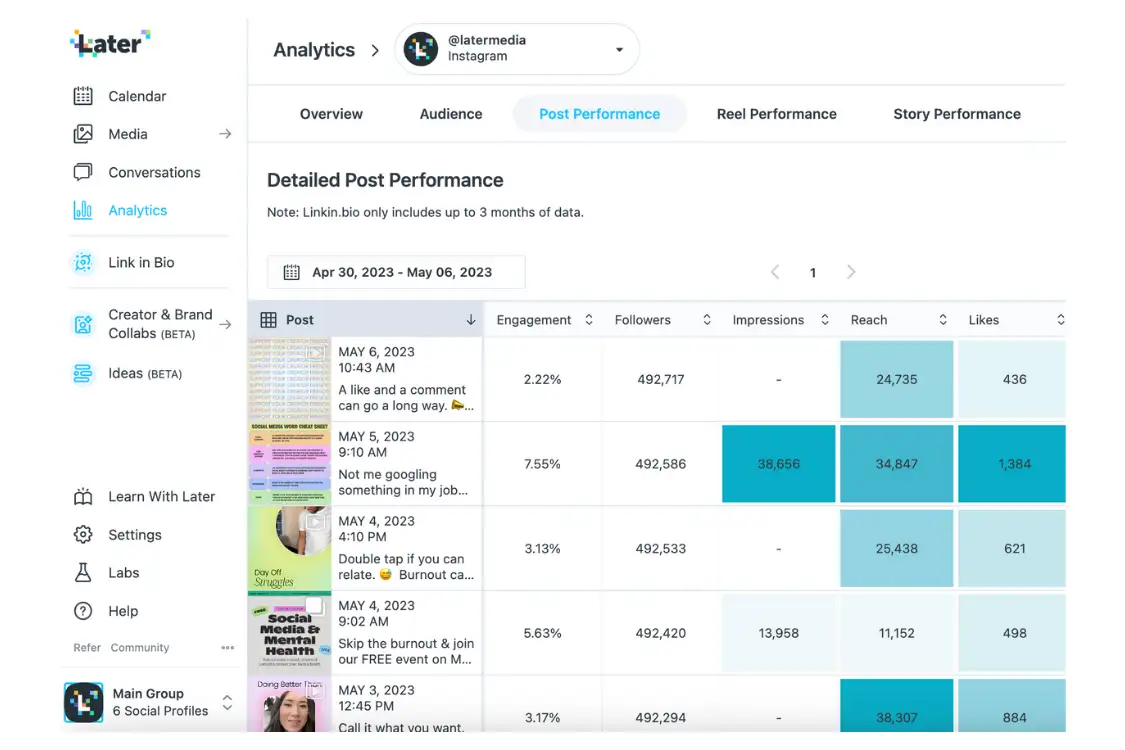Open the @latermedia account dropdown
The height and width of the screenshot is (750, 1125).
pos(619,50)
